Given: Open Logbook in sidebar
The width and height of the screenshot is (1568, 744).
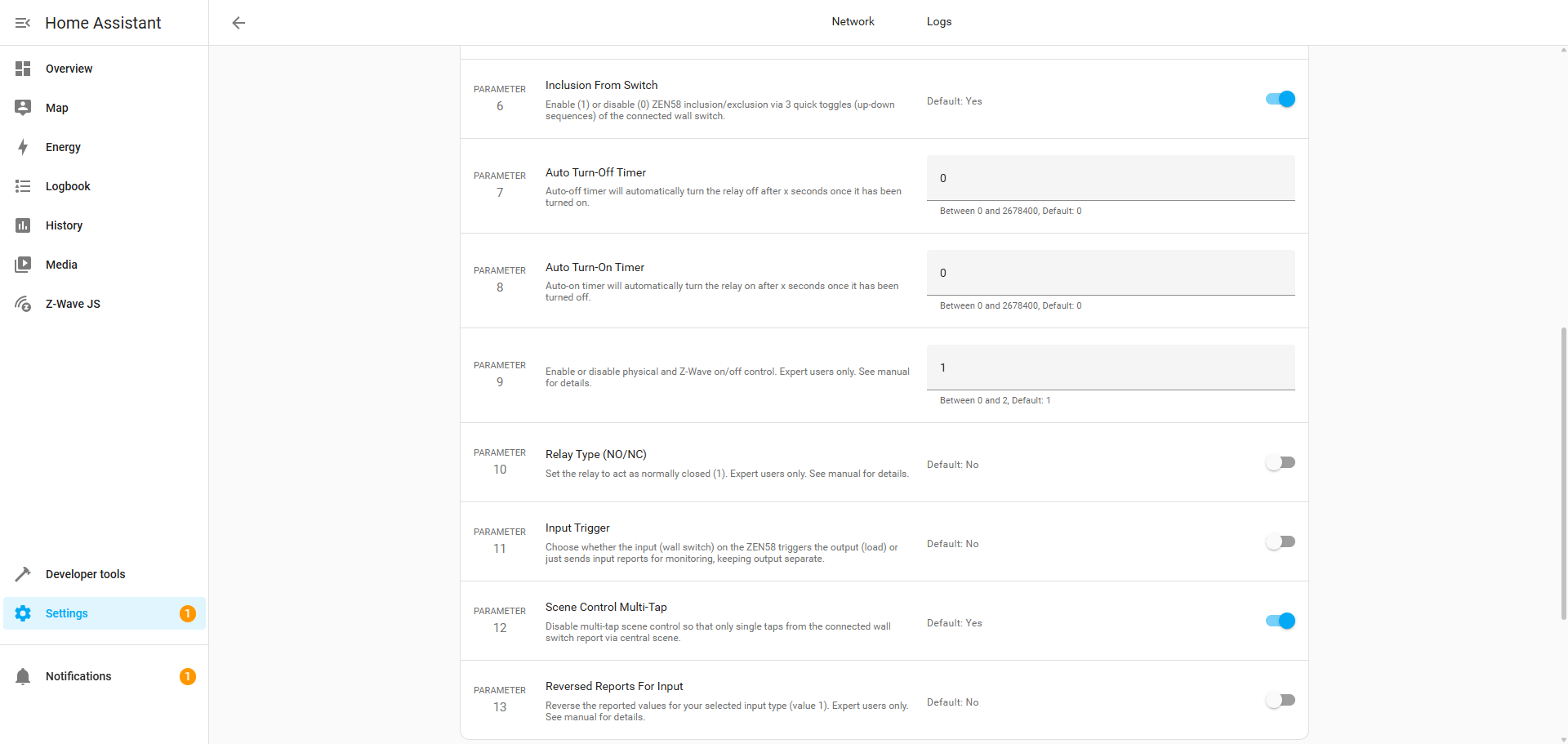Looking at the screenshot, I should [x=105, y=186].
